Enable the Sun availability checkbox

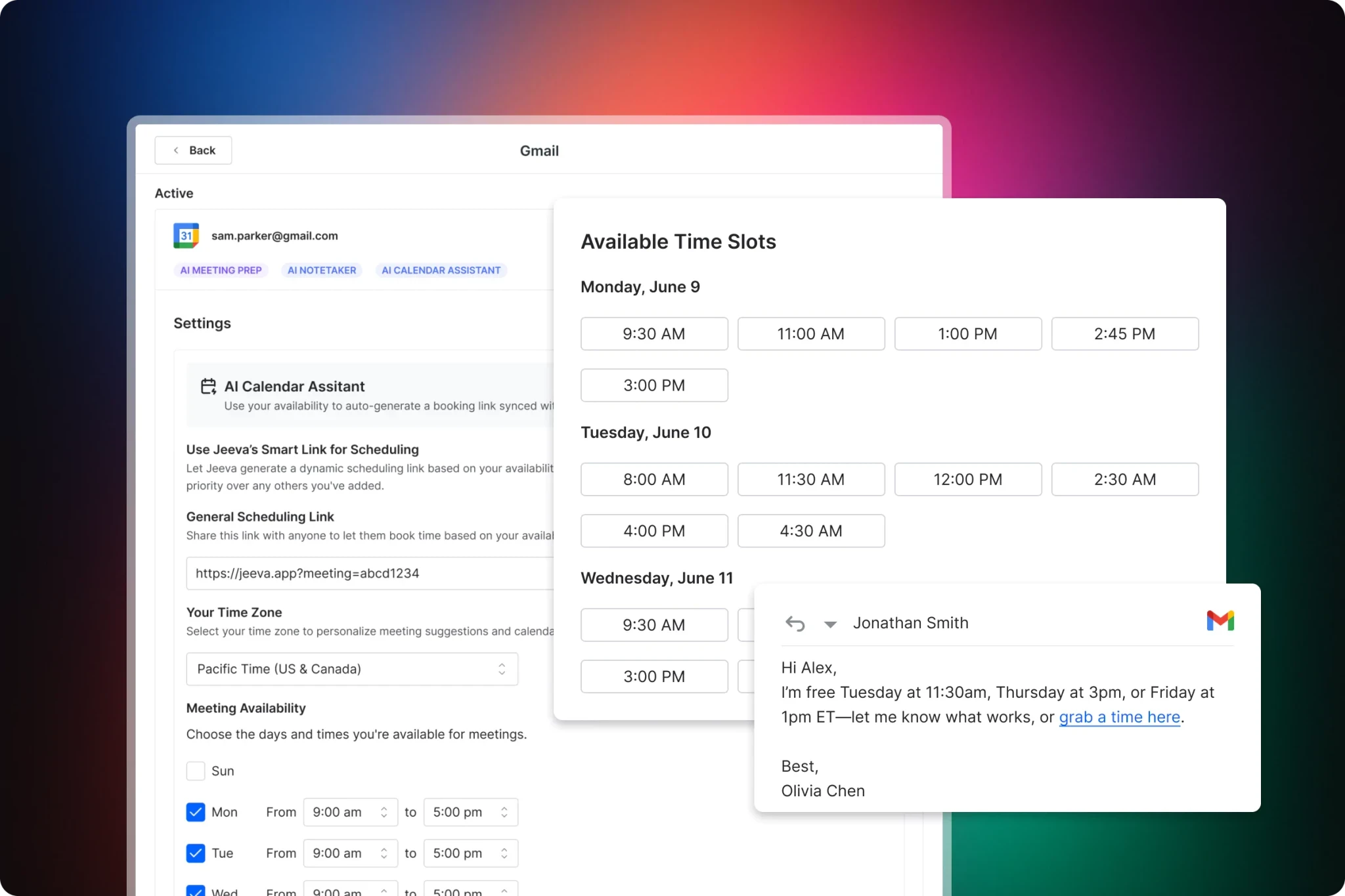pyautogui.click(x=196, y=771)
